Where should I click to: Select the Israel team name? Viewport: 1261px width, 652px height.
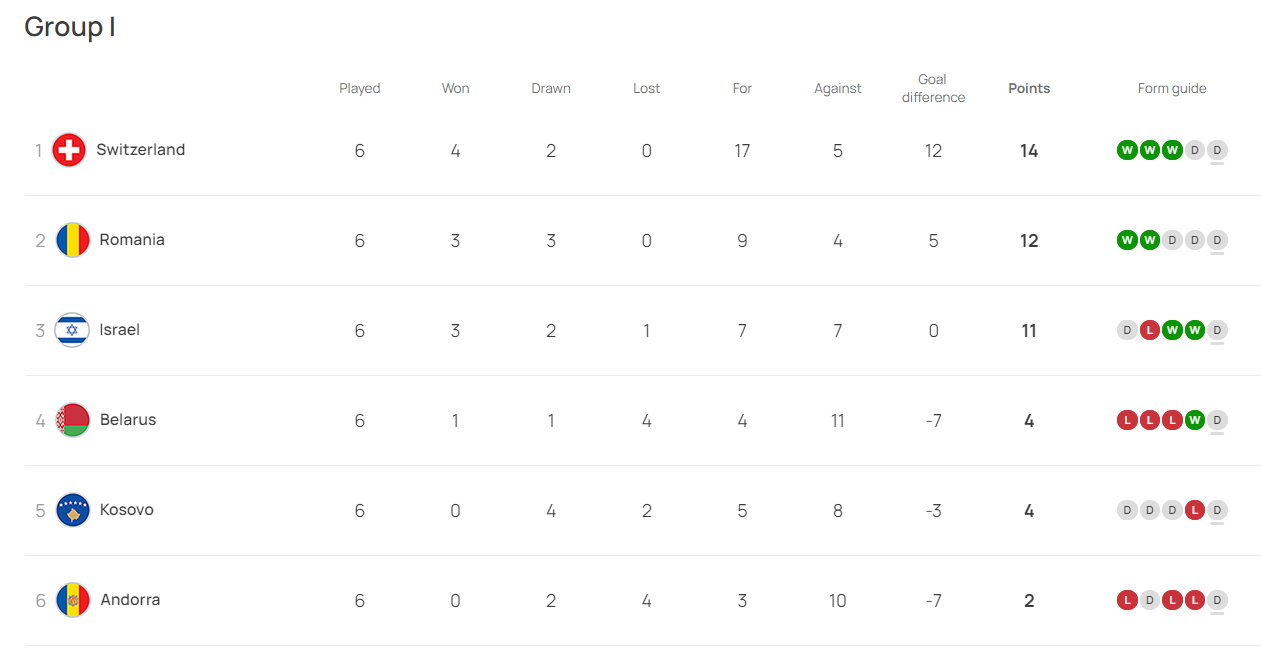(x=120, y=330)
